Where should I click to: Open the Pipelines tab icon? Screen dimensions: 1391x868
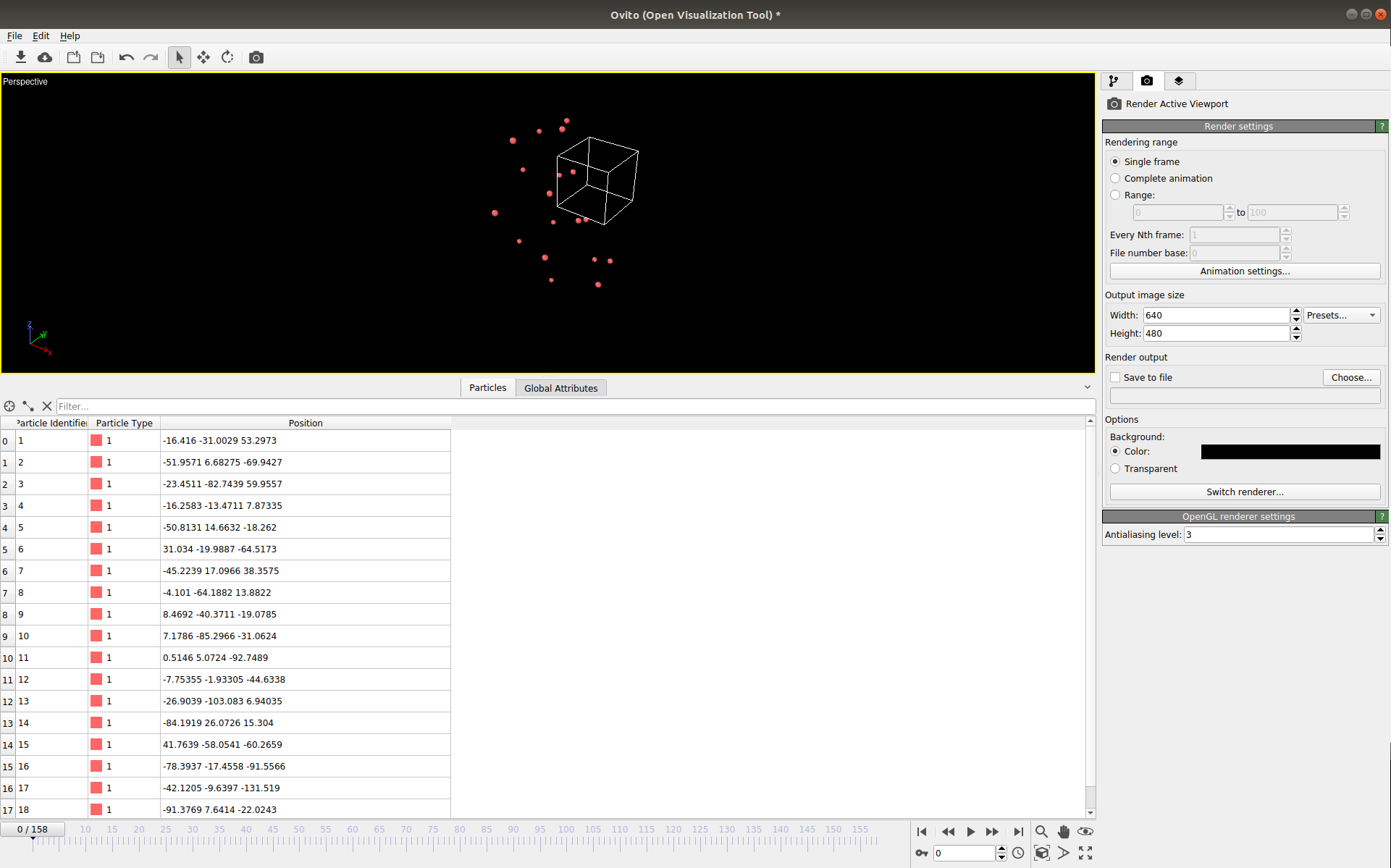[x=1114, y=81]
